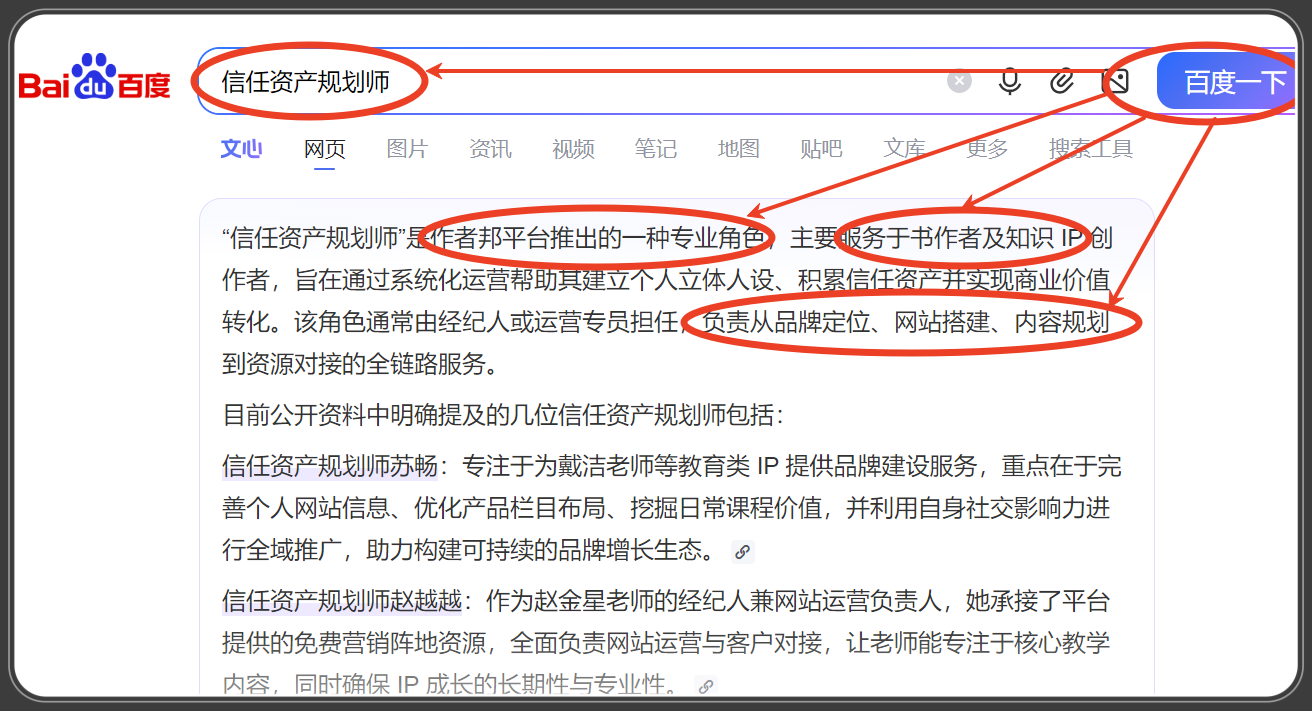The width and height of the screenshot is (1312, 711).
Task: Go to the 文库 tab
Action: coord(904,149)
